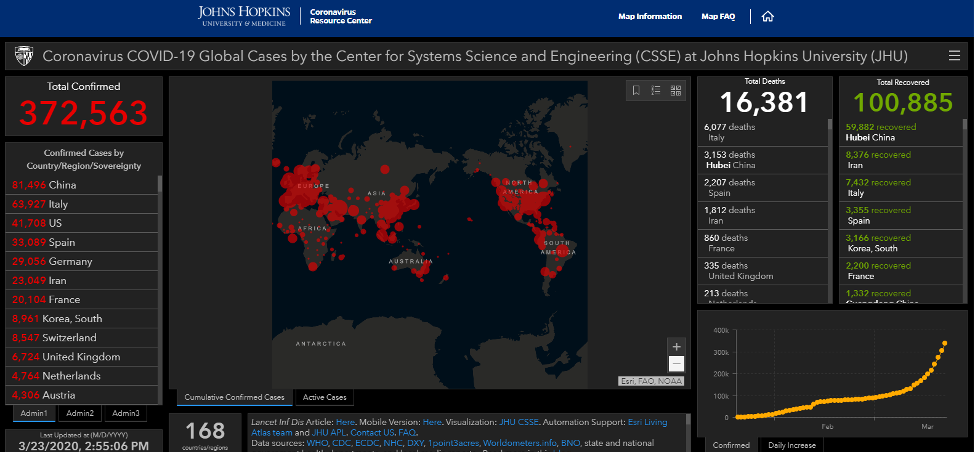Click the 3,153 deaths Hubei China row
The image size is (974, 452).
click(763, 160)
